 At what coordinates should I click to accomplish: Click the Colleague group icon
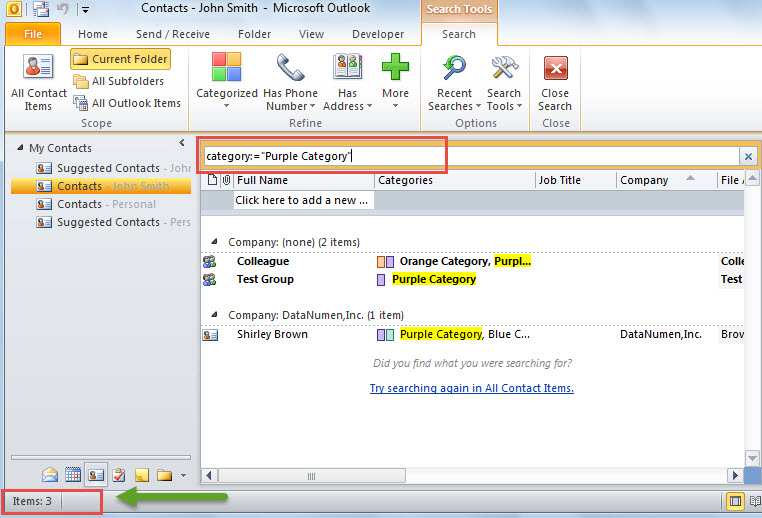pyautogui.click(x=209, y=262)
